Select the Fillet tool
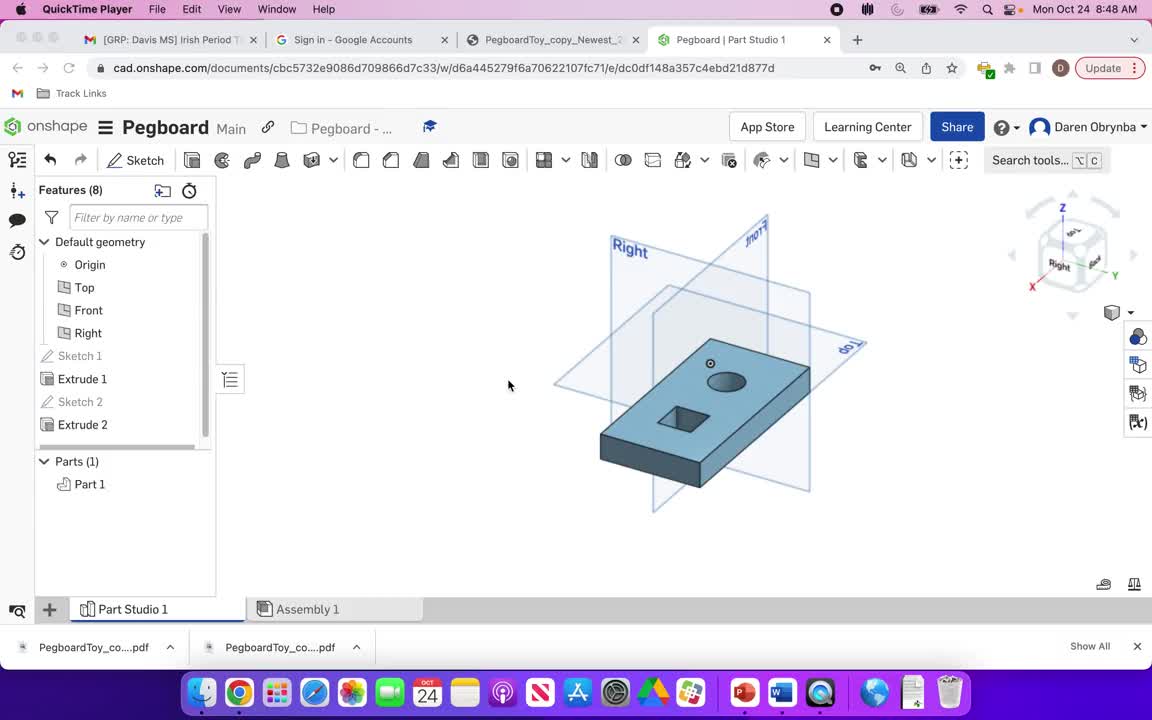This screenshot has height=720, width=1152. tap(361, 160)
